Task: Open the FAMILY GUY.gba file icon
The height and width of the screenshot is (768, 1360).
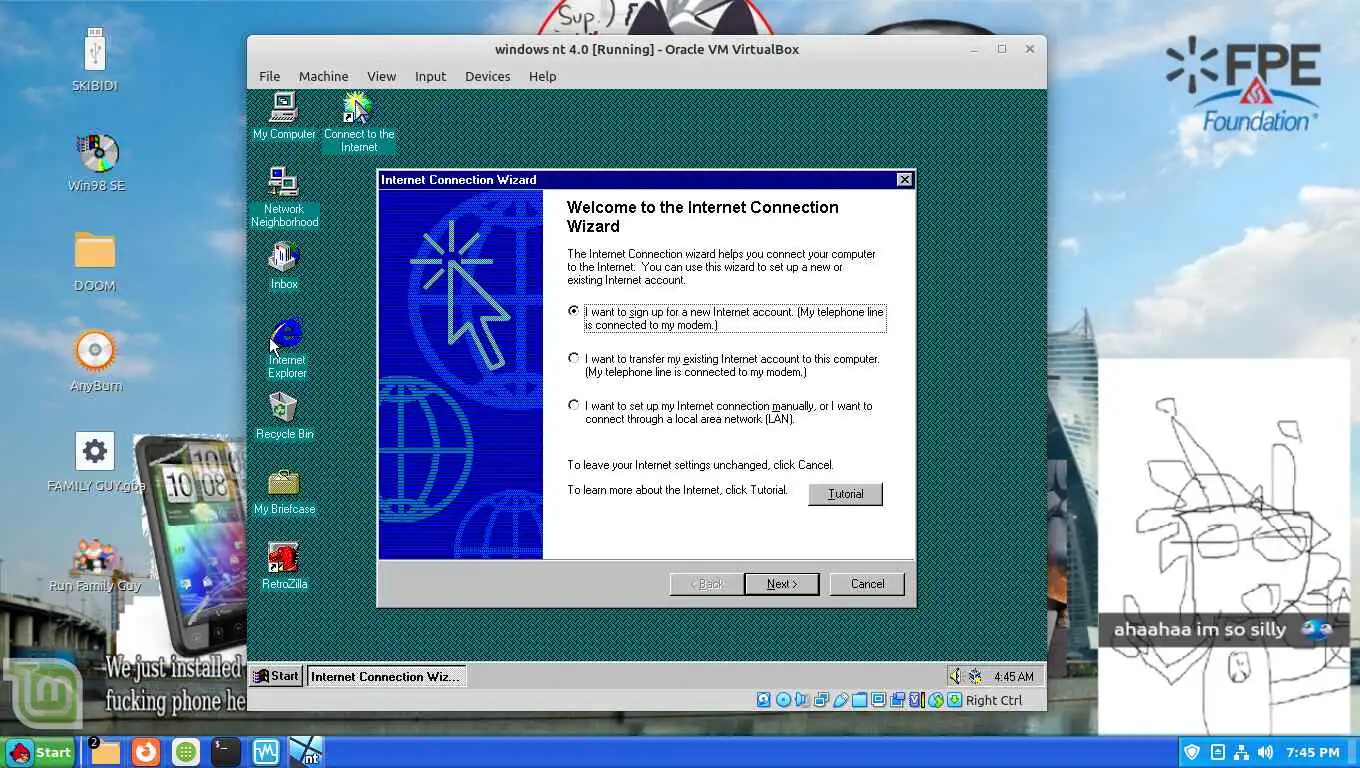Action: 96,462
